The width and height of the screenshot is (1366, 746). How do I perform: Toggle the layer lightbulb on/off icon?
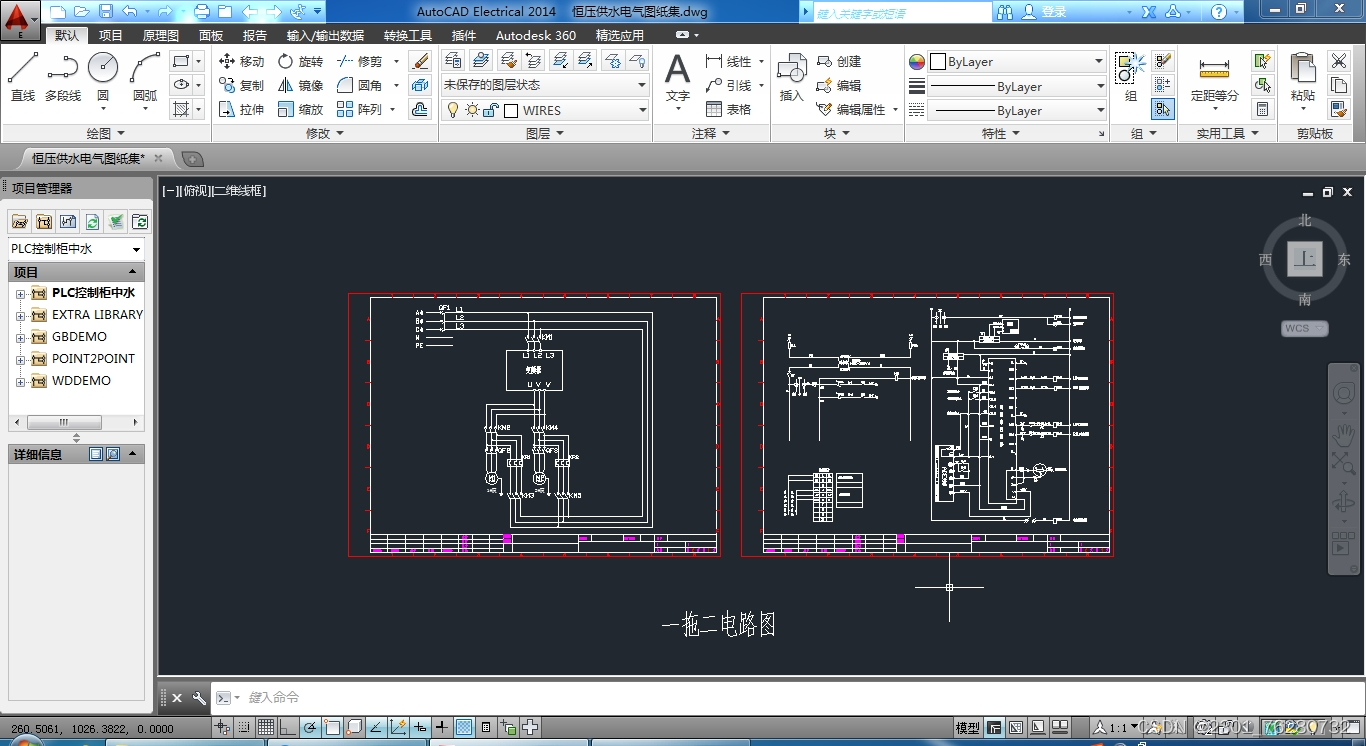[452, 110]
